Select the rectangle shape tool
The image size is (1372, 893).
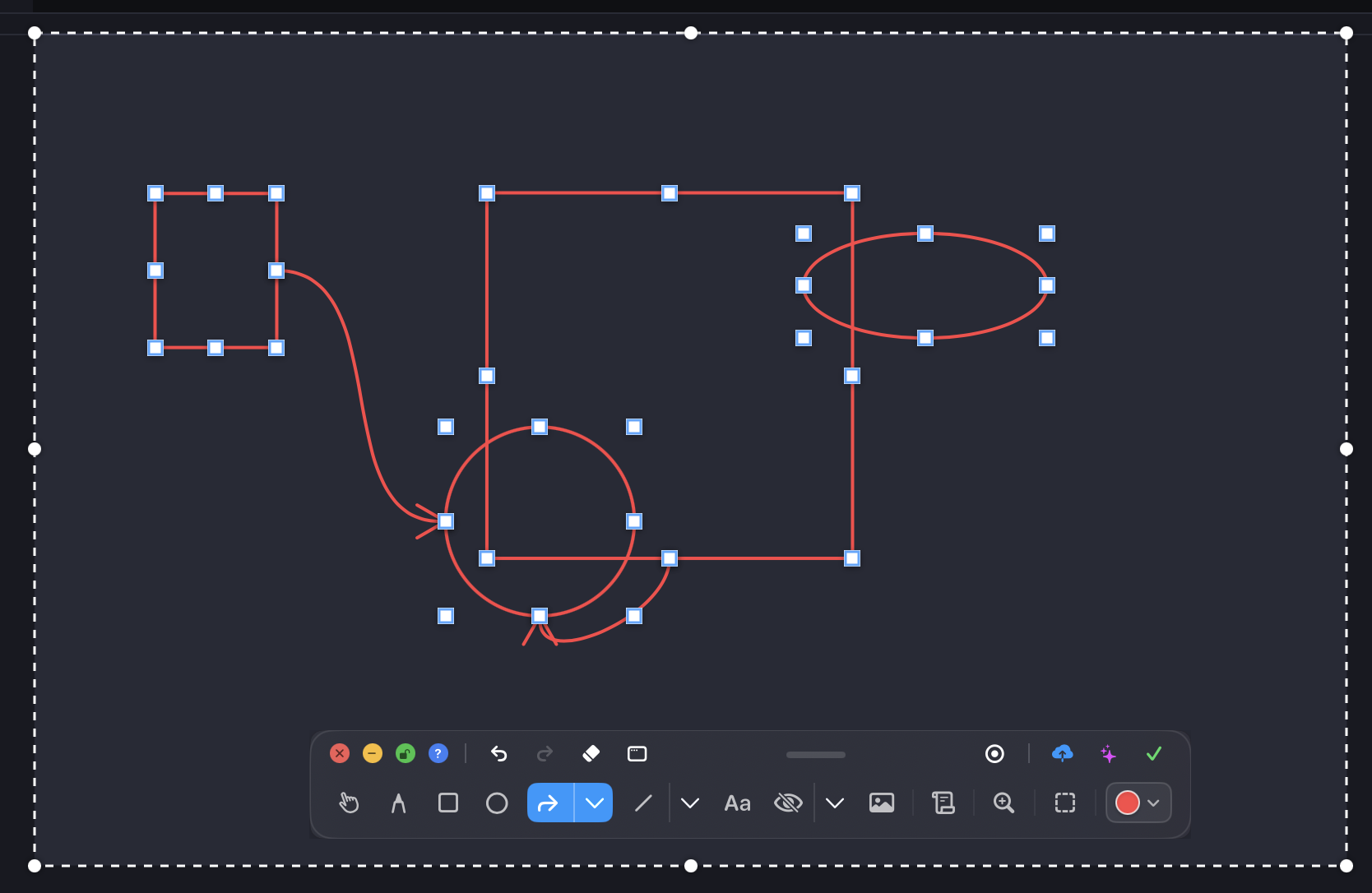(448, 803)
